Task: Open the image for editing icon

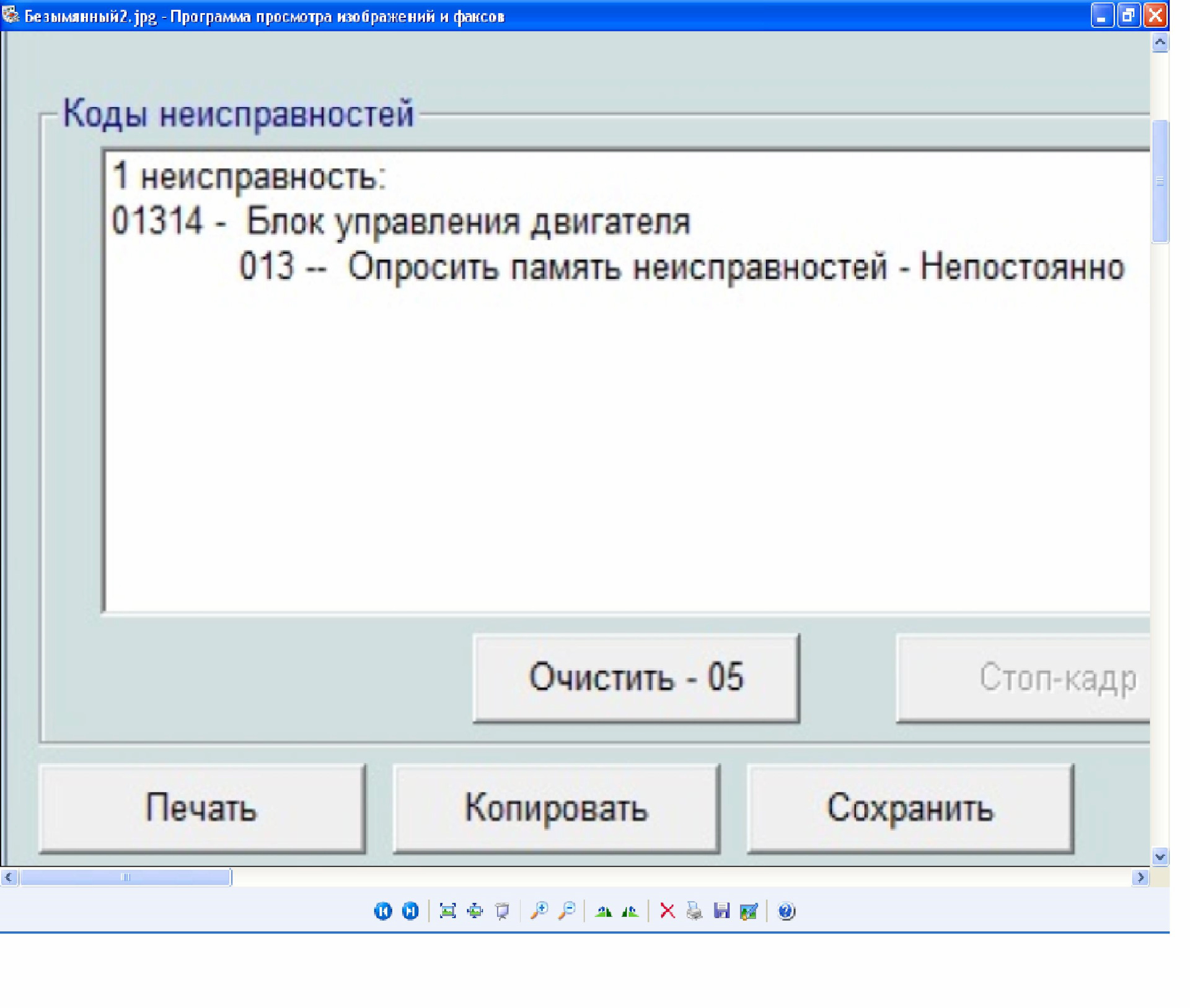Action: [749, 911]
